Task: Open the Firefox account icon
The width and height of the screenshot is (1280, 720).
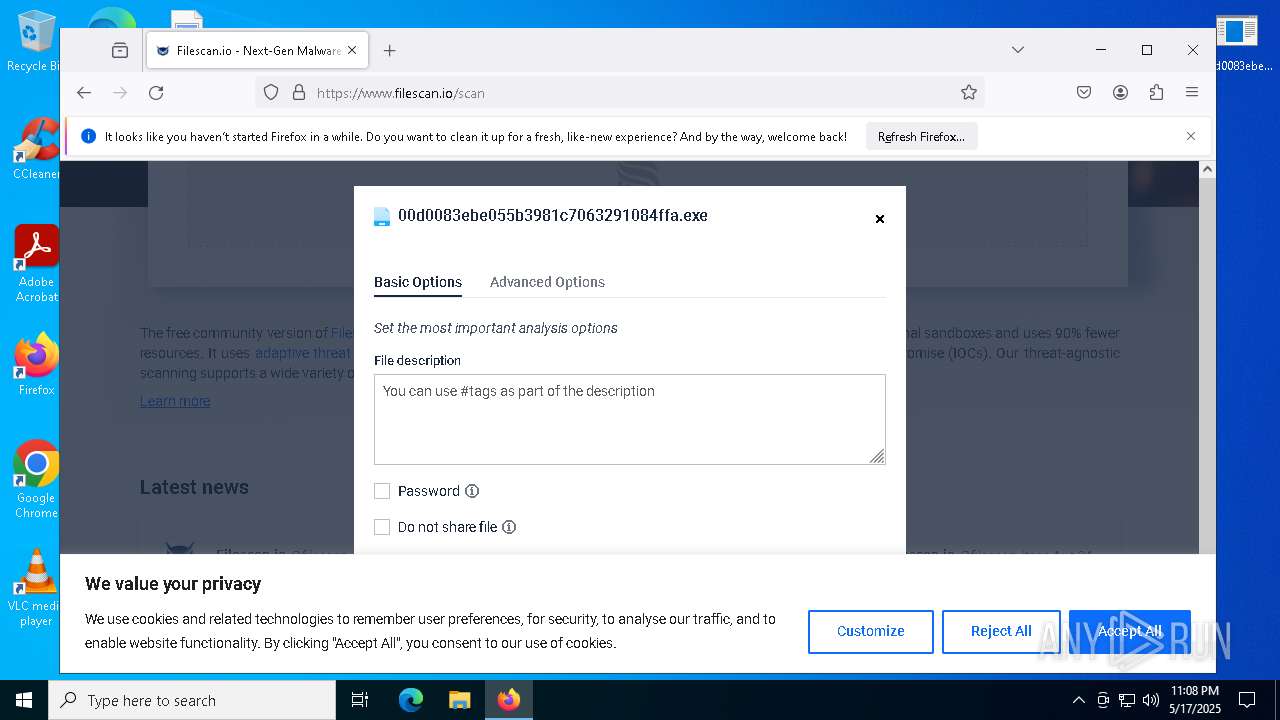Action: coord(1120,93)
